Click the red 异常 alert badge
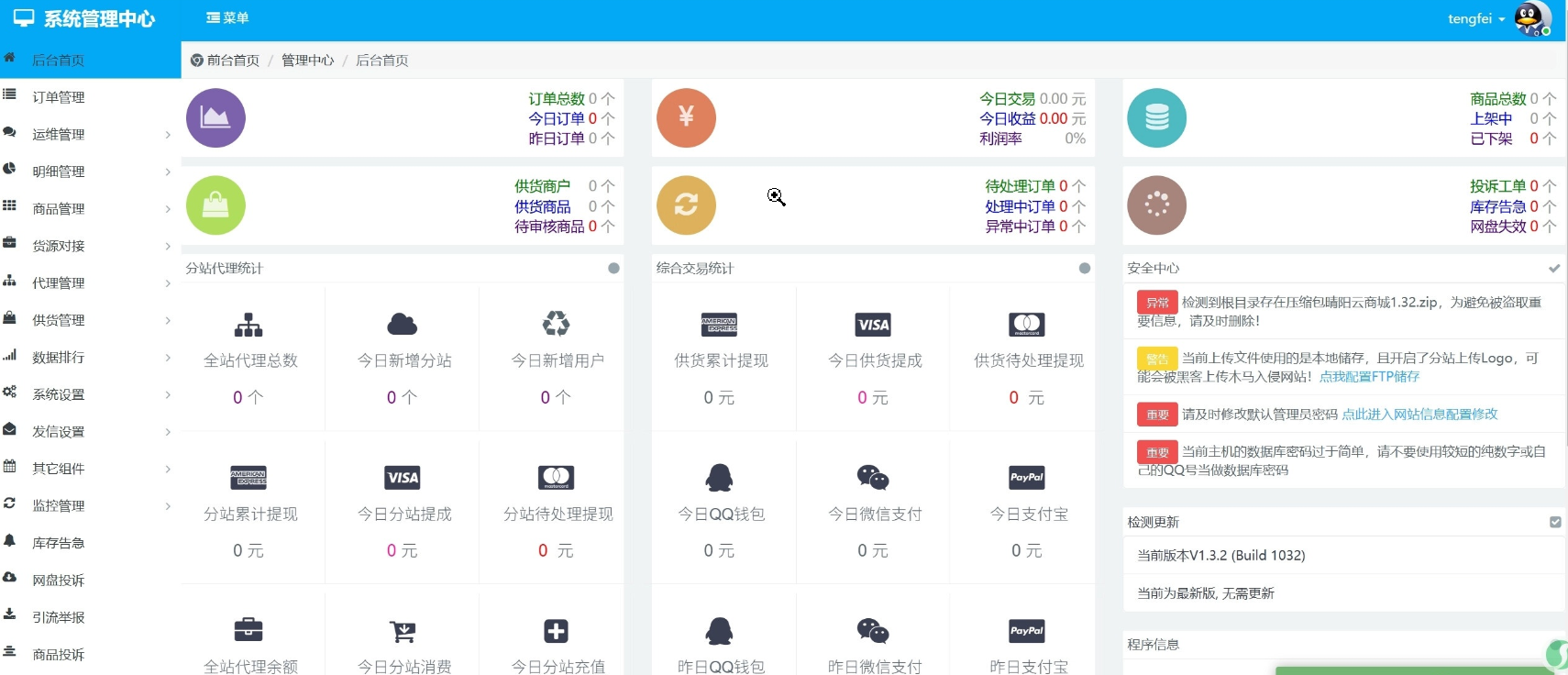The image size is (1568, 675). (x=1157, y=303)
